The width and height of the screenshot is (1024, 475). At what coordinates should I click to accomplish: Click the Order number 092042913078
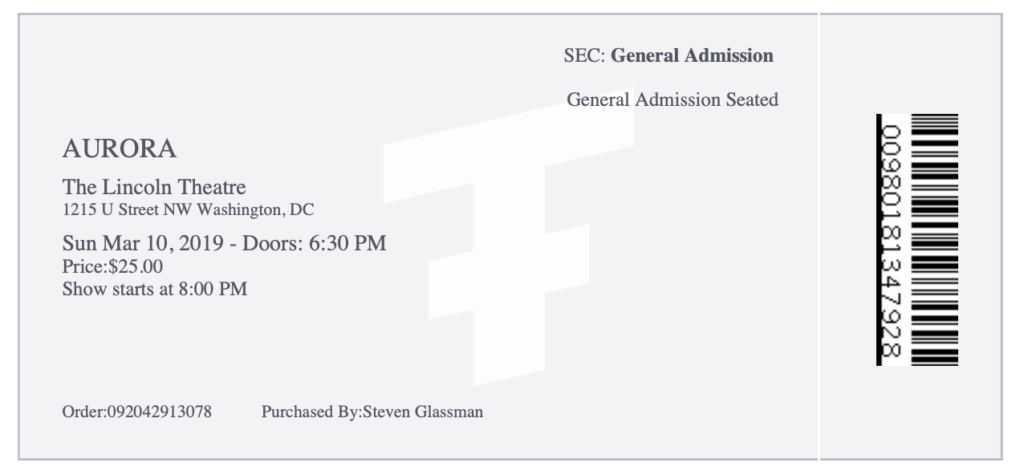click(x=136, y=412)
